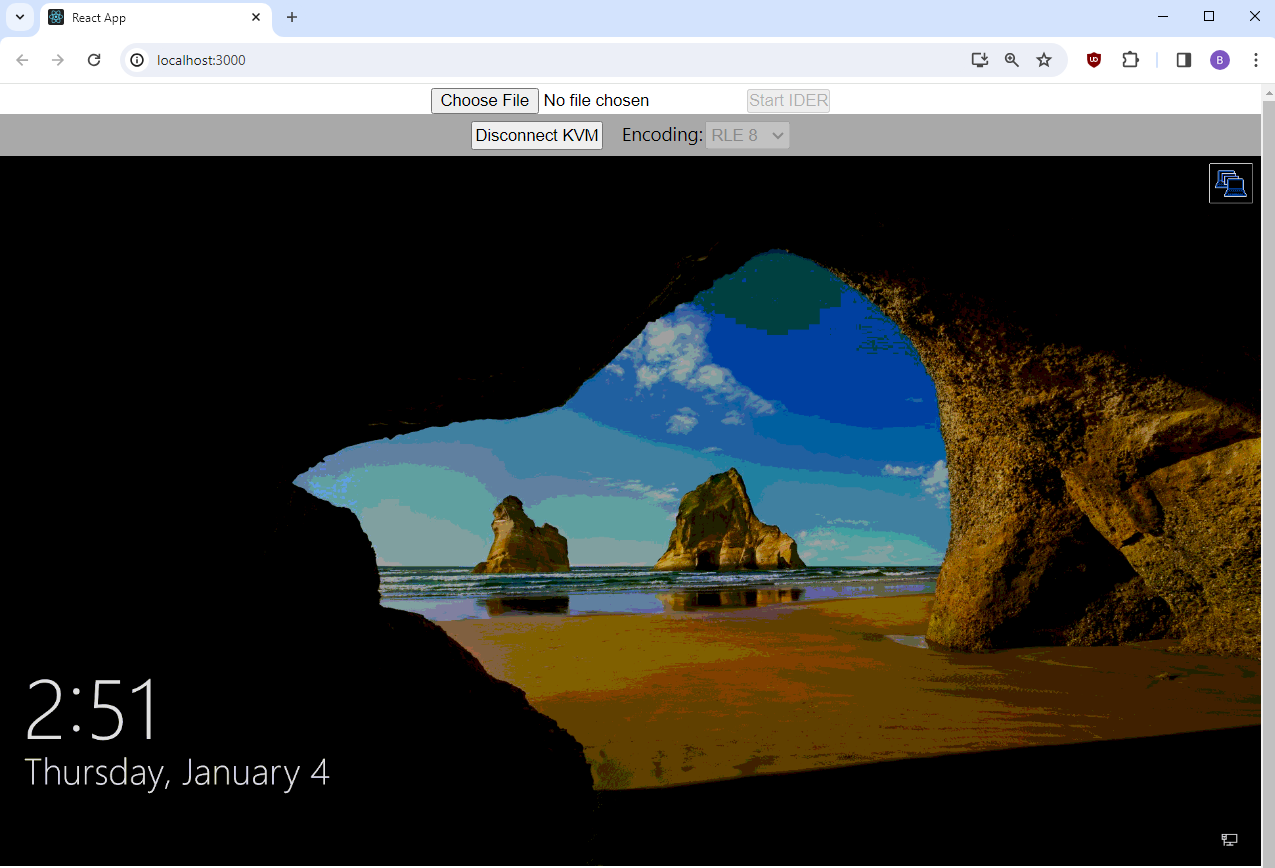
Task: Click the zoom magnifier icon in address bar
Action: pyautogui.click(x=1012, y=60)
